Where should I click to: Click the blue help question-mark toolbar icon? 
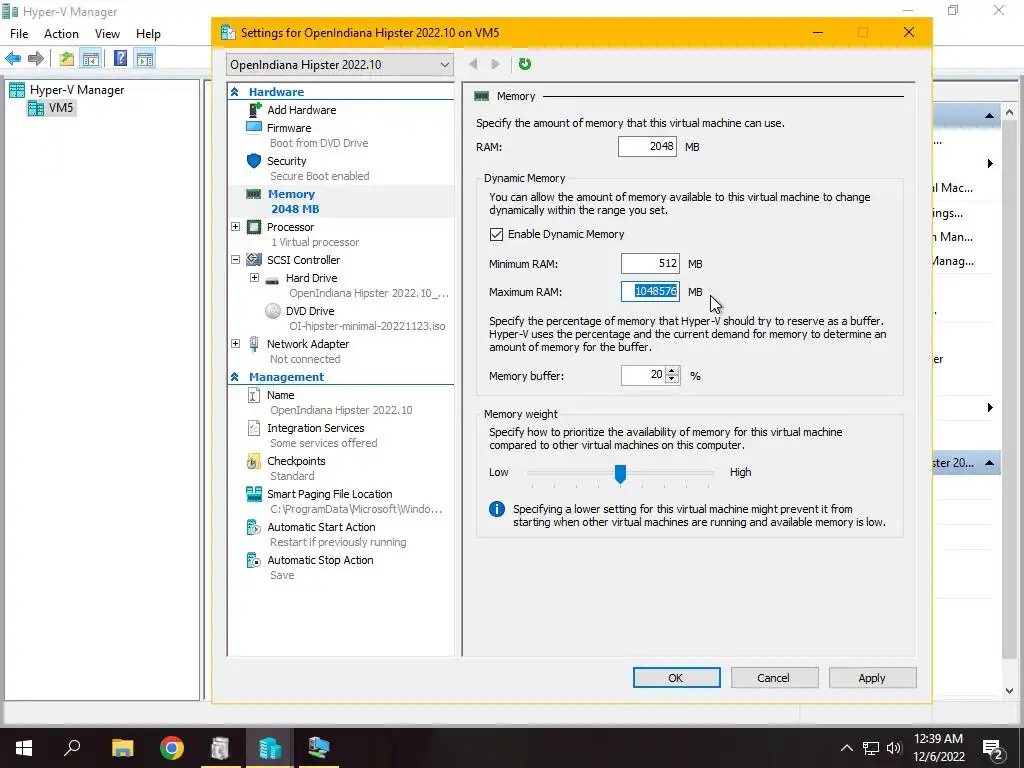pyautogui.click(x=120, y=59)
